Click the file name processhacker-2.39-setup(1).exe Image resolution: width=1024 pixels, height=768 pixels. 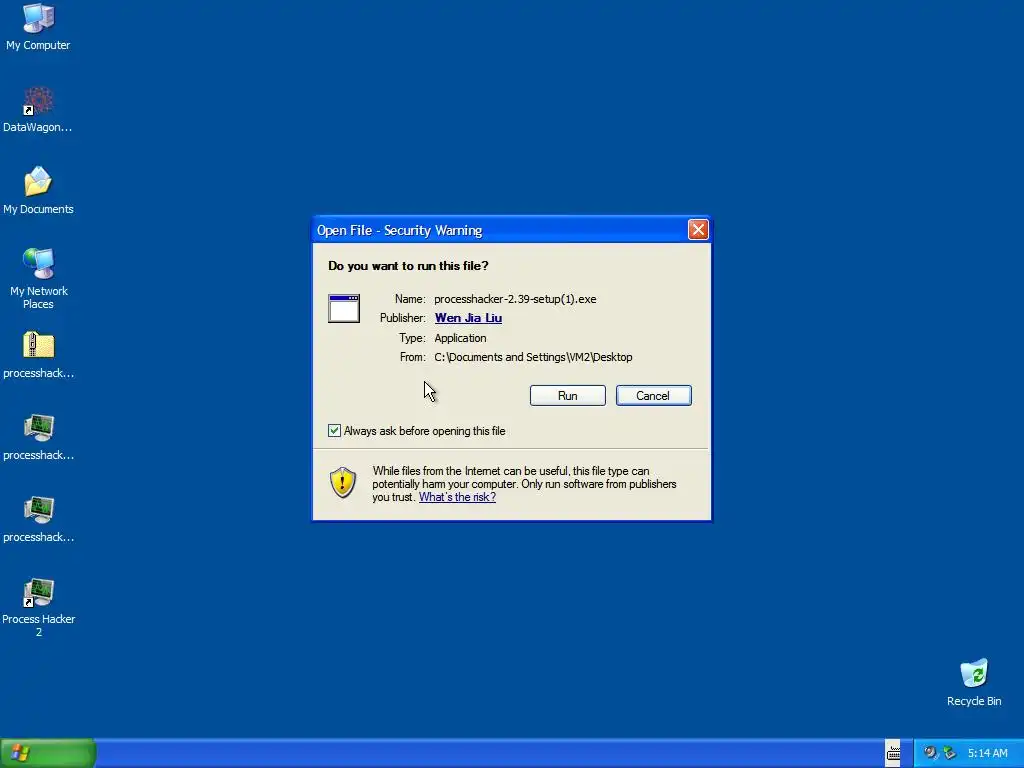click(x=515, y=299)
